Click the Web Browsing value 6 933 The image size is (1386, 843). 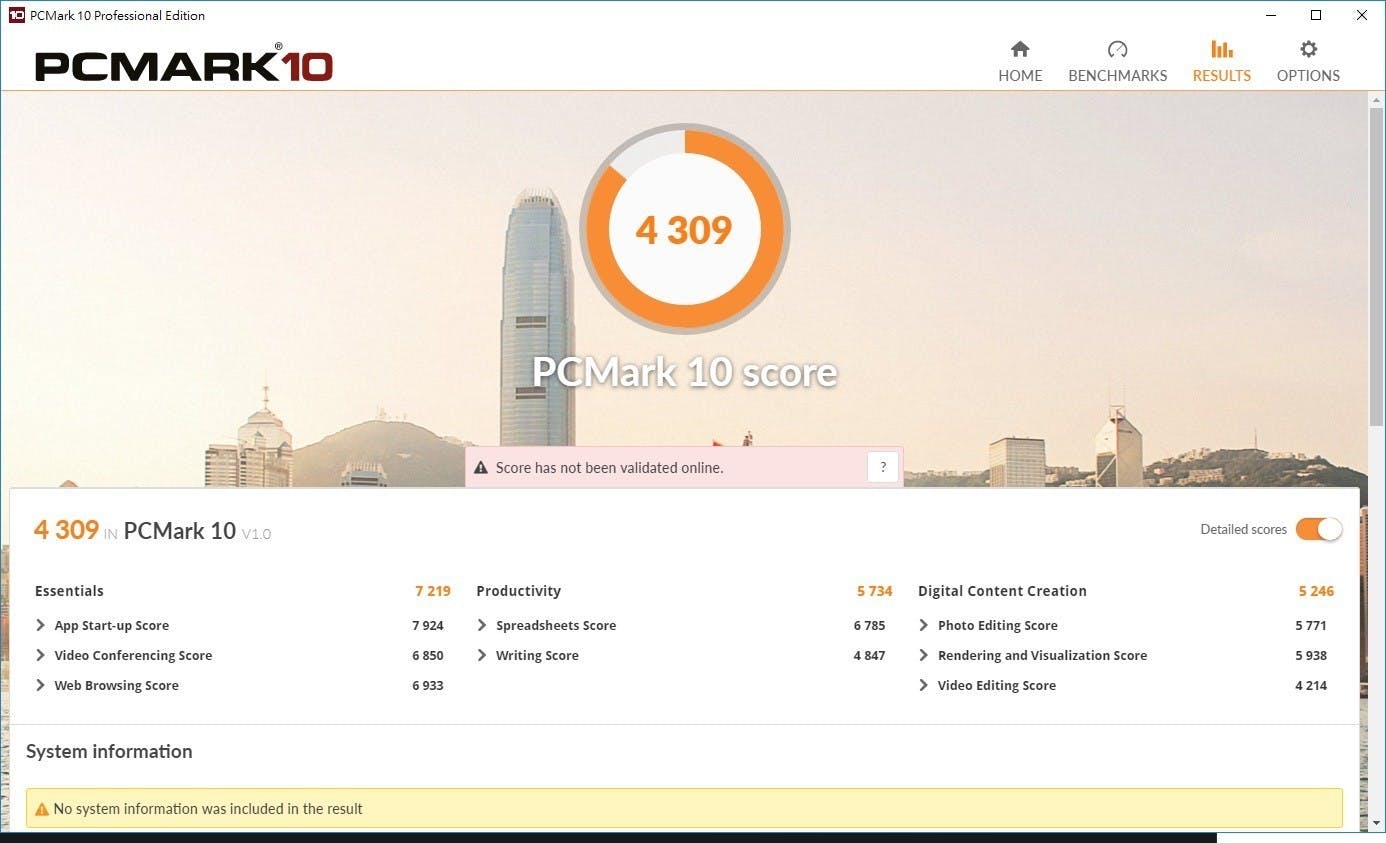coord(428,685)
